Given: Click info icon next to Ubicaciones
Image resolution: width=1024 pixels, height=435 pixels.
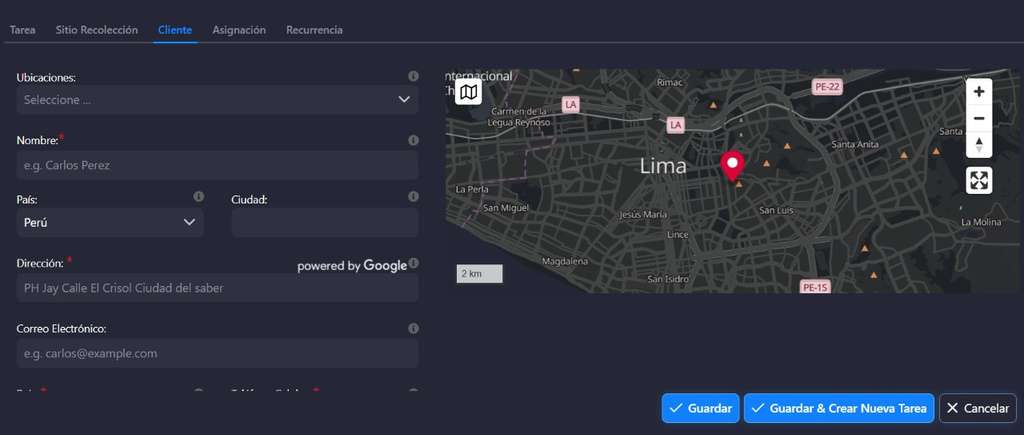Looking at the screenshot, I should [413, 77].
